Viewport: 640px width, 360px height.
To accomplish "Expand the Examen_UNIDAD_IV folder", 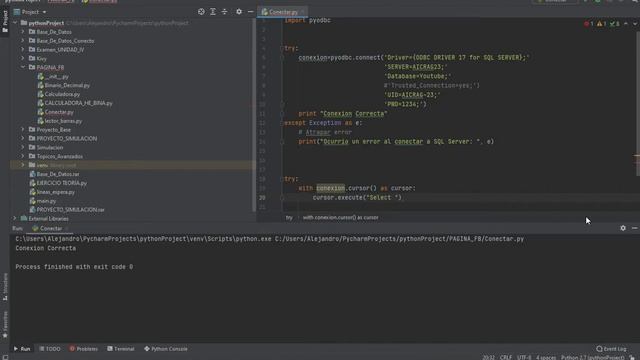I will tap(23, 49).
